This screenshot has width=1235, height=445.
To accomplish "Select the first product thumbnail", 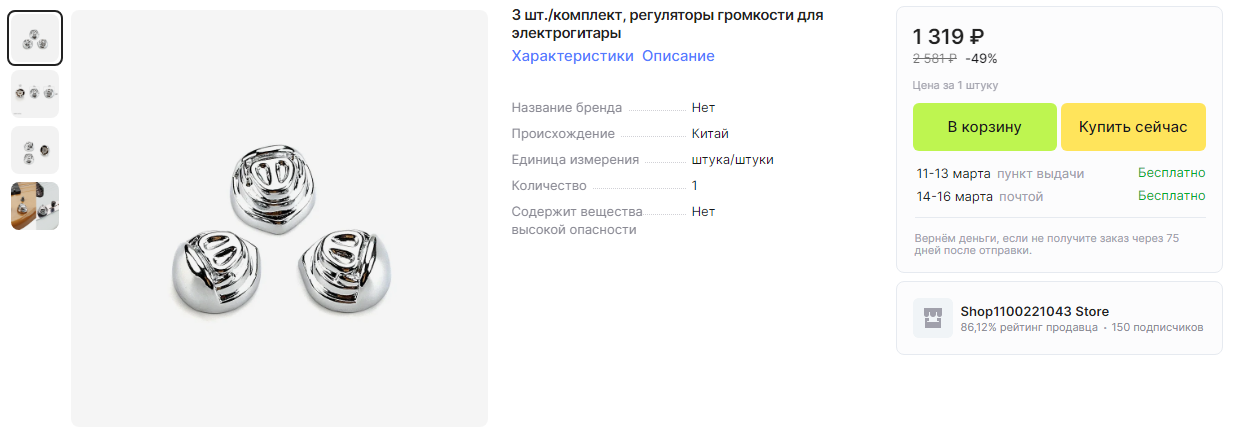I will click(x=35, y=38).
